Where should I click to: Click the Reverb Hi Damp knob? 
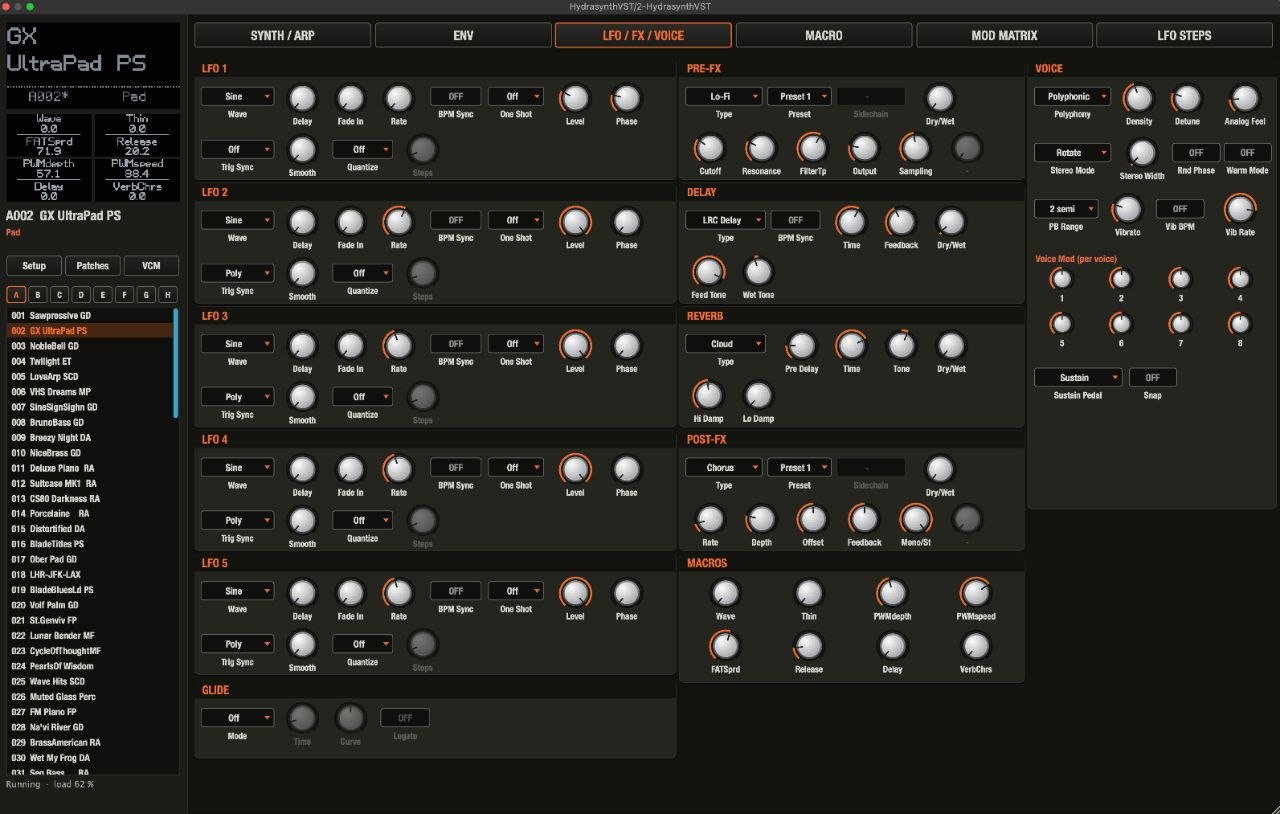point(707,395)
